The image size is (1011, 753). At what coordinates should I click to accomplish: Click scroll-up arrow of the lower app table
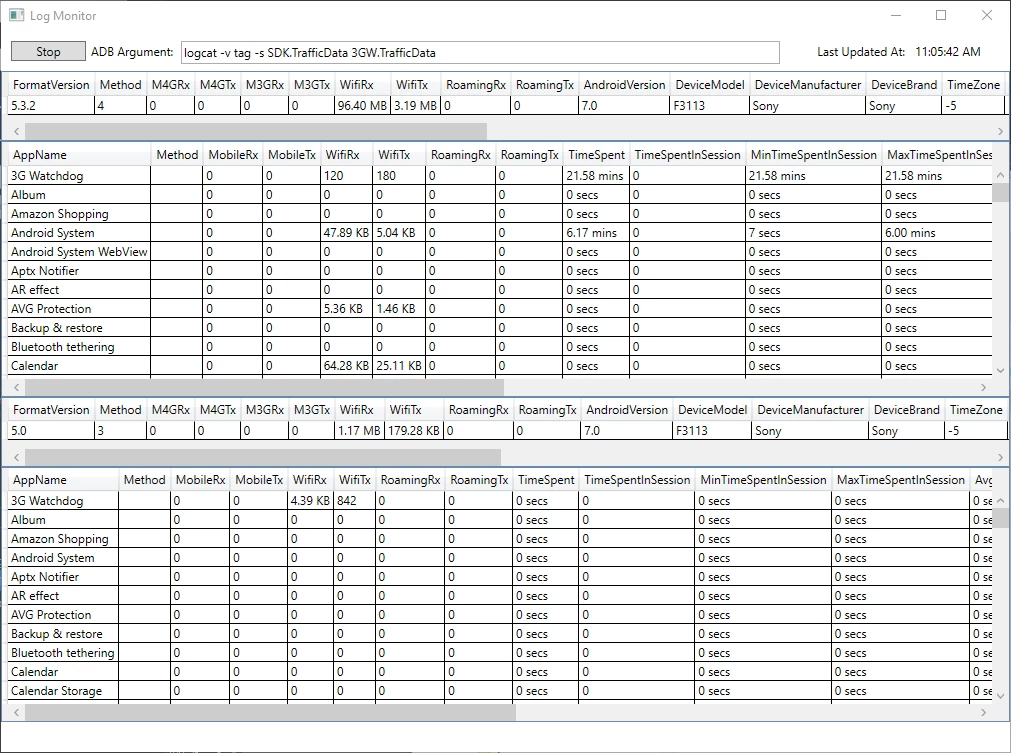1000,500
